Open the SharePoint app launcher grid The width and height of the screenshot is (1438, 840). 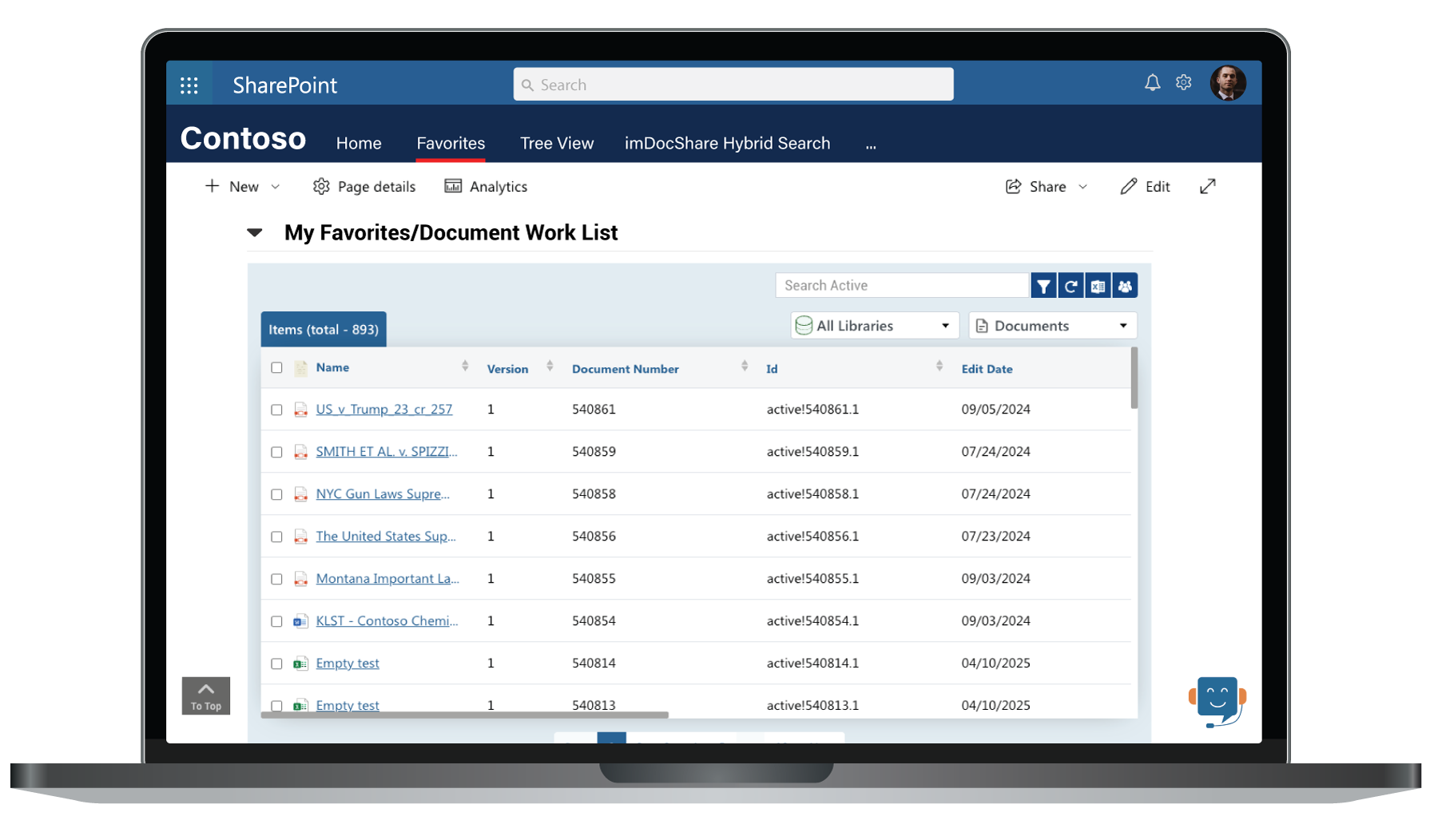189,85
